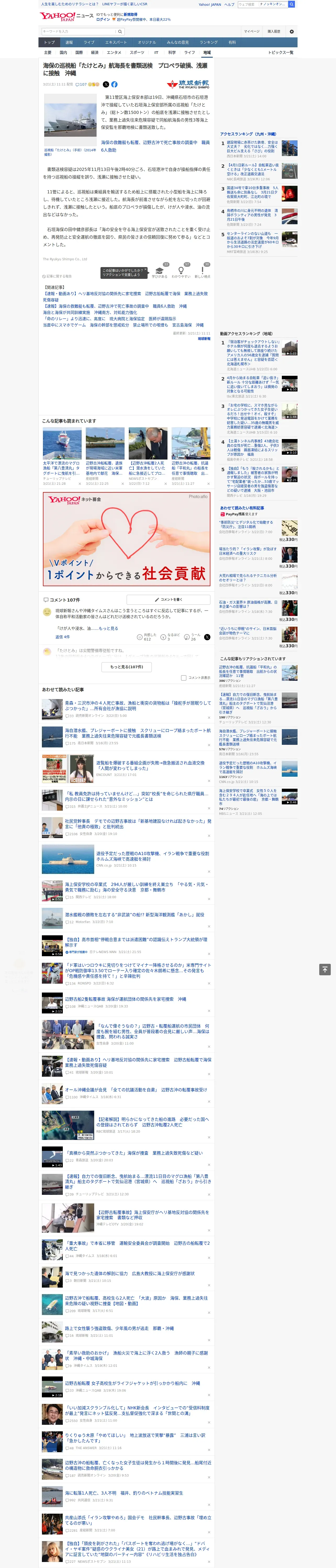
Task: Click 記事に関する報告 report icon
Action: coord(57,276)
